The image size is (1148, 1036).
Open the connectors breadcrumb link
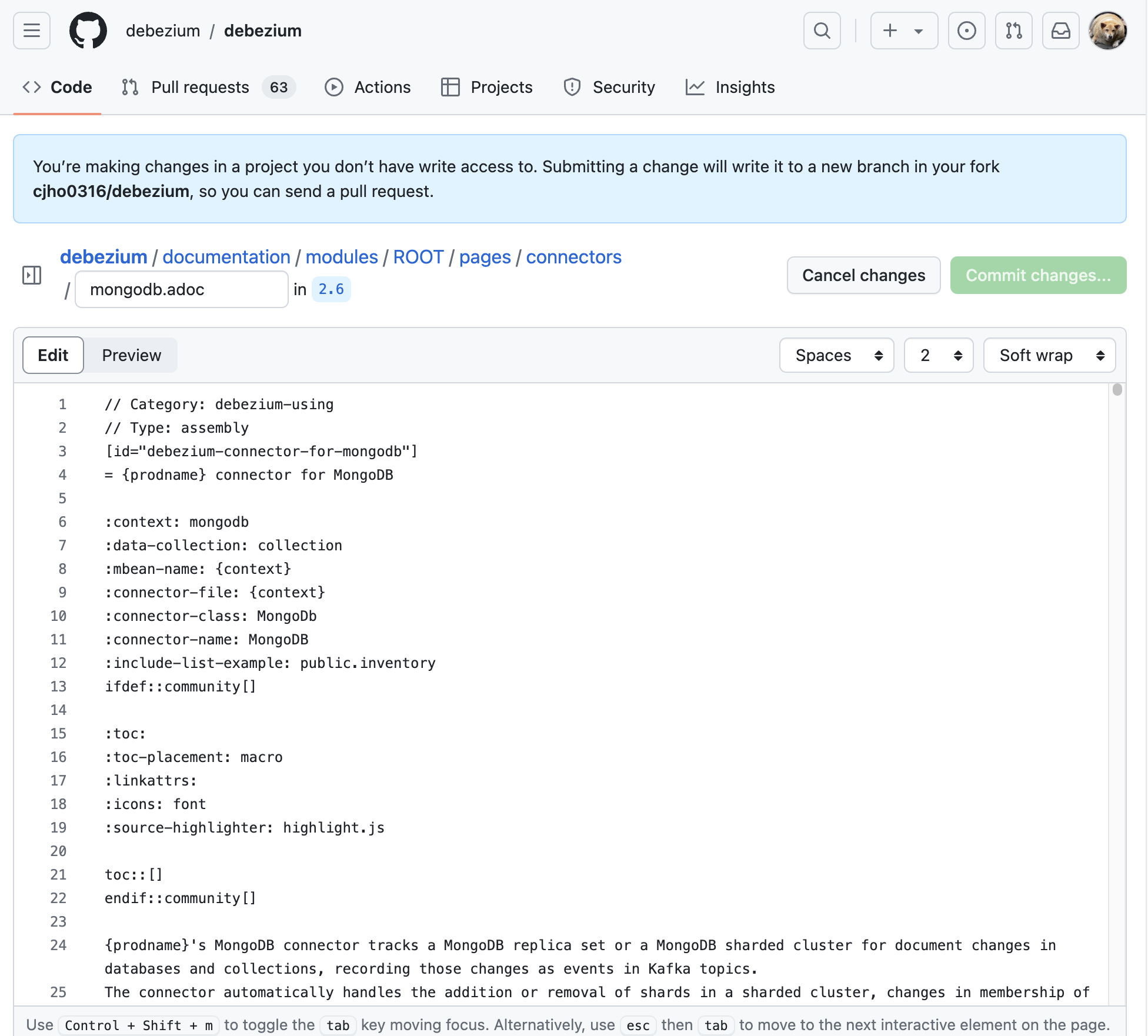pyautogui.click(x=573, y=257)
